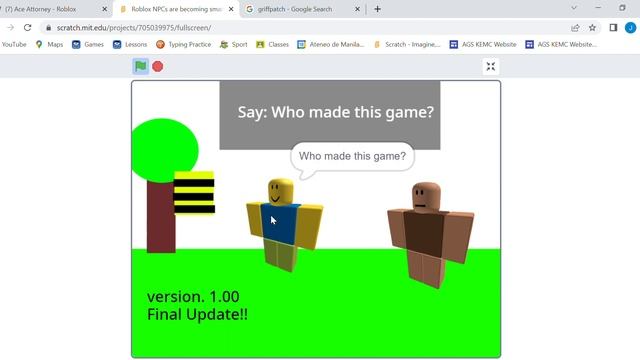The height and width of the screenshot is (360, 640).
Task: Open the first AGS KEMC Website bookmark
Action: [x=483, y=44]
